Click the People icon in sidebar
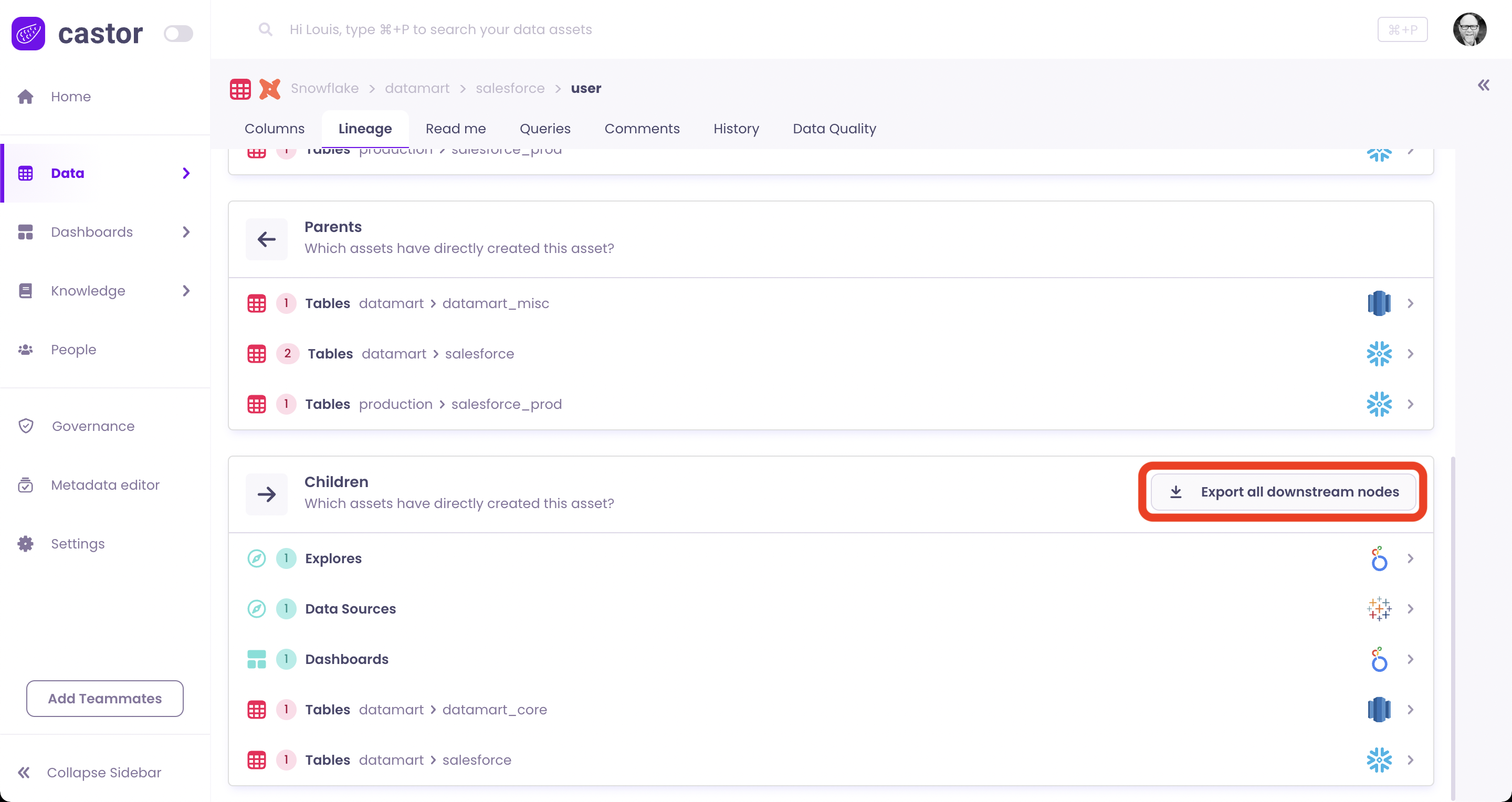 click(25, 350)
